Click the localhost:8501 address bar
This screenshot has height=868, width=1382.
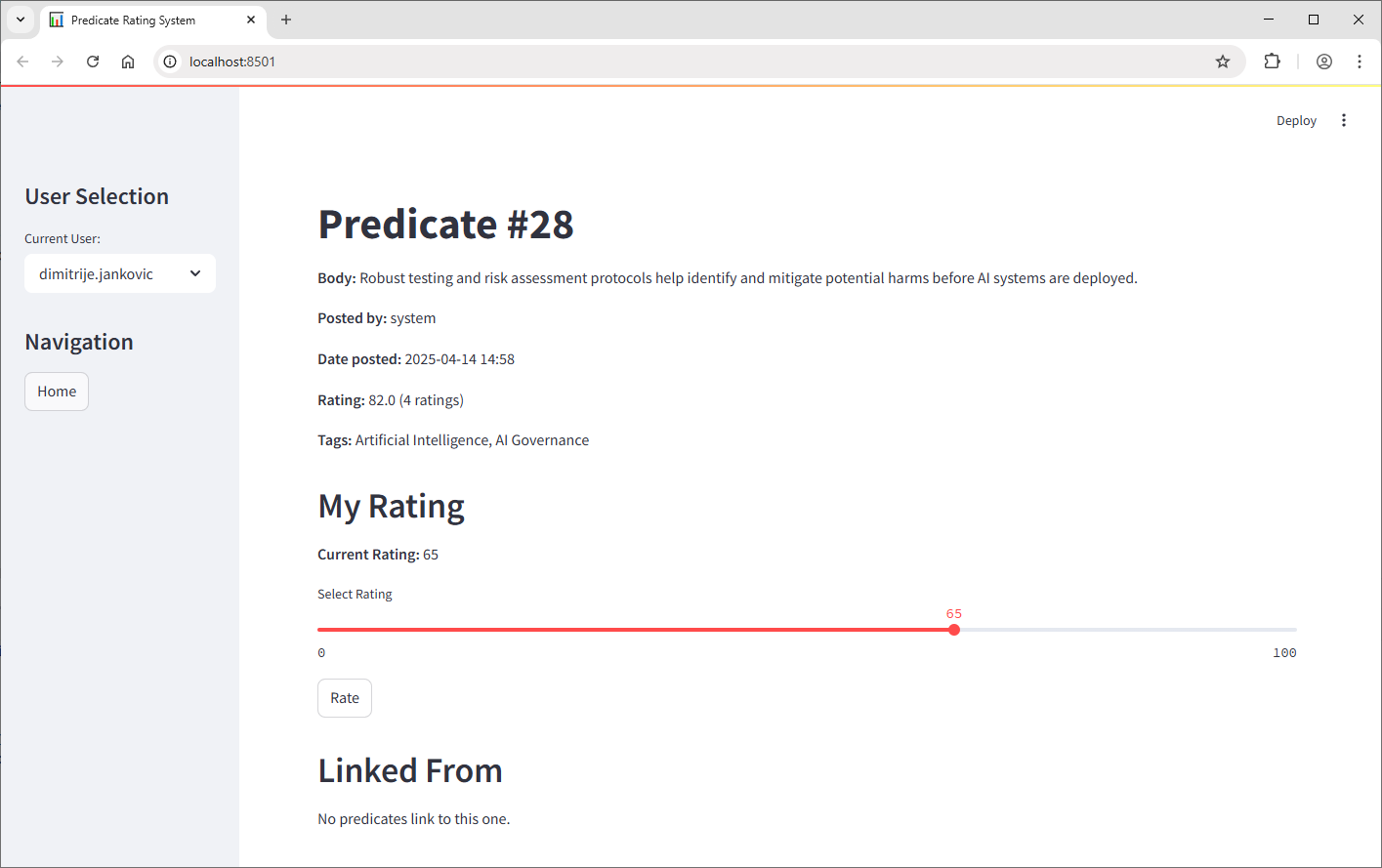pyautogui.click(x=684, y=62)
